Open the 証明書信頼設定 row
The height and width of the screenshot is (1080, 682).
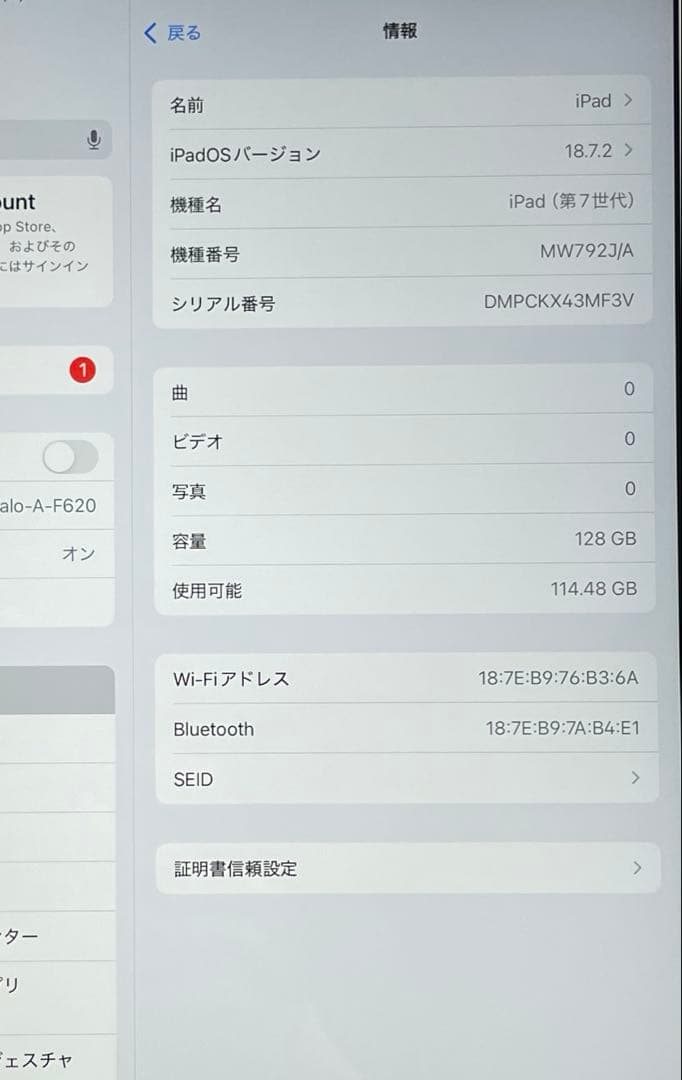click(408, 868)
